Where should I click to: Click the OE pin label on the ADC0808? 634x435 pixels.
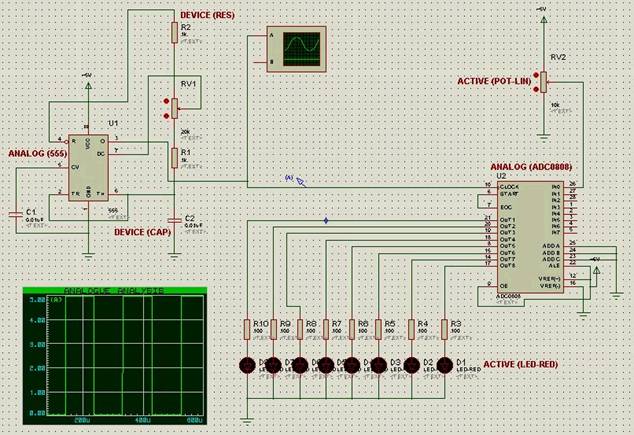[x=504, y=286]
